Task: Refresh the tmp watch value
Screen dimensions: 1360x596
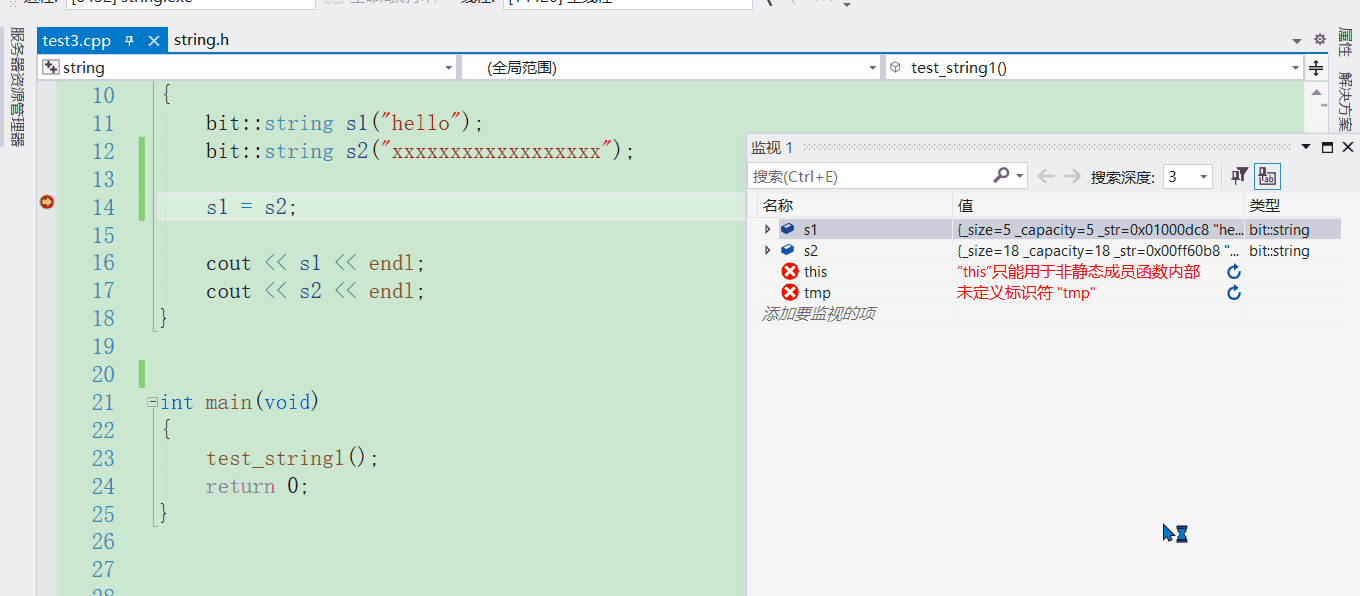Action: click(1234, 292)
